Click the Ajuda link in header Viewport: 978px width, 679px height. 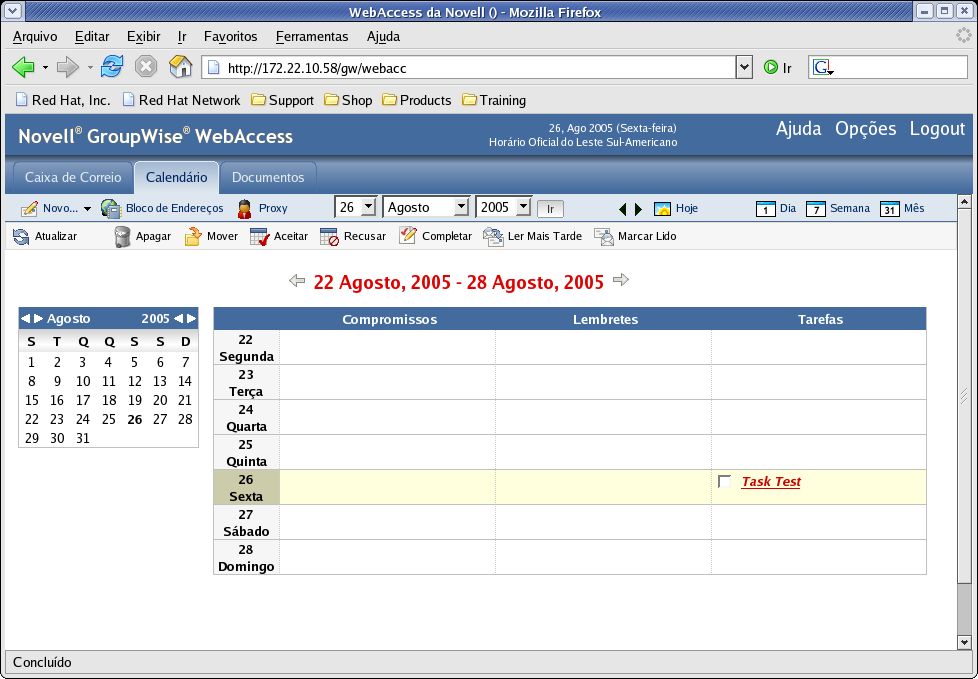[798, 128]
